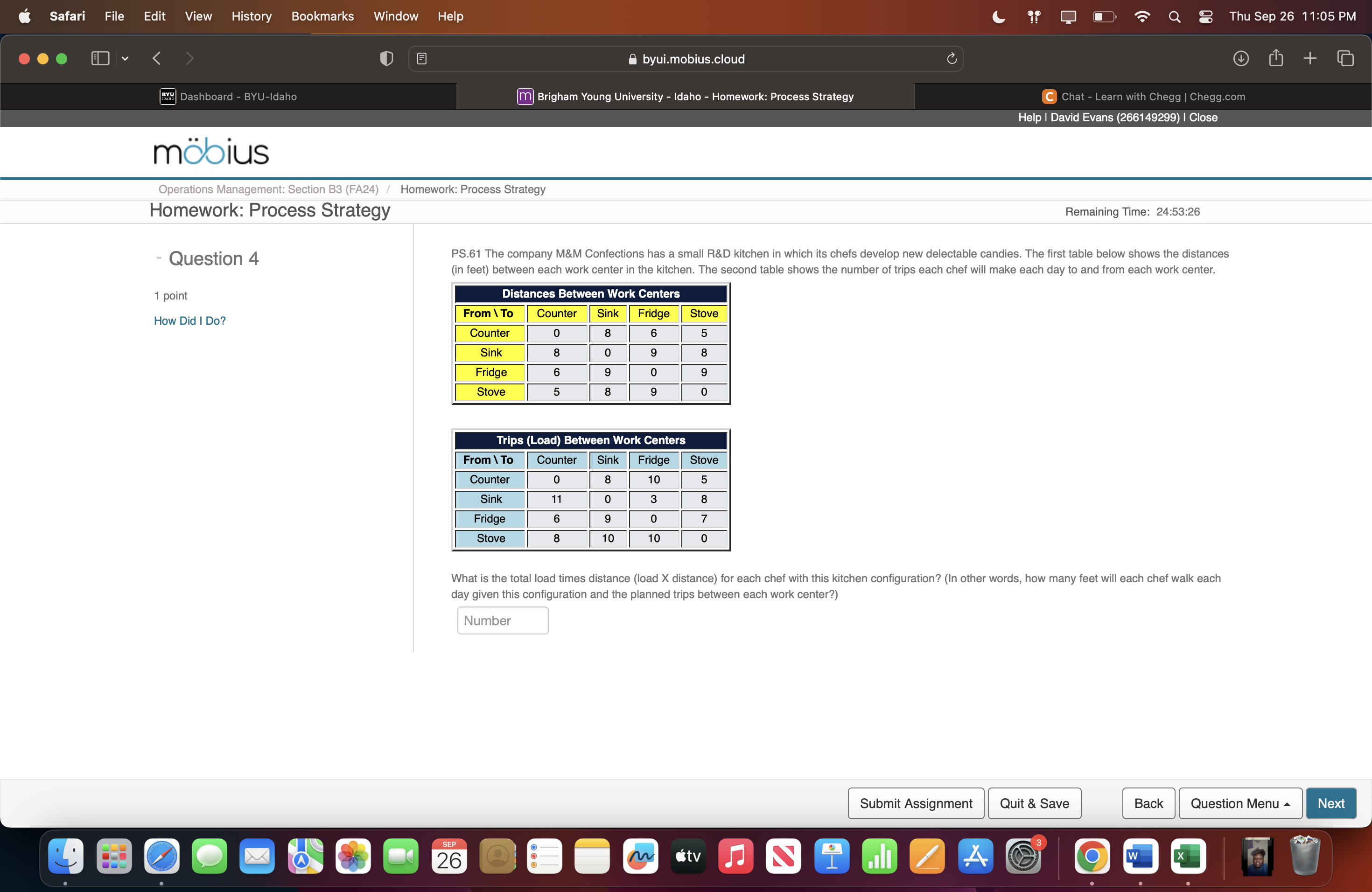
Task: Launch Excel from the Dock
Action: click(x=1189, y=857)
